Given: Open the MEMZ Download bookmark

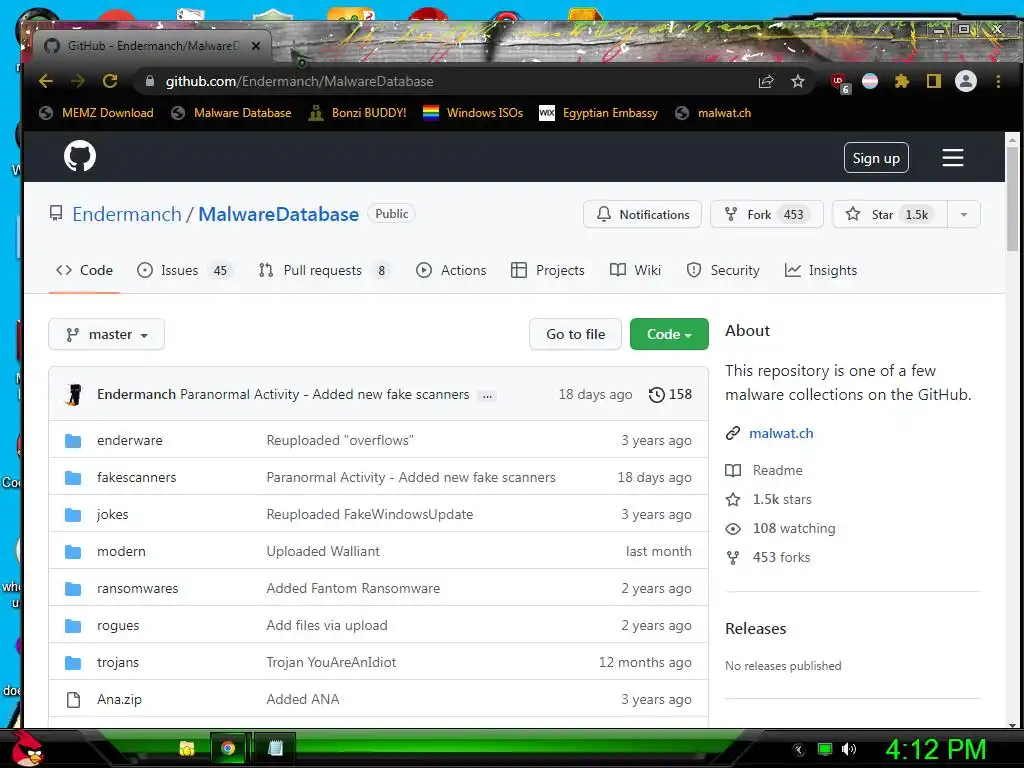Looking at the screenshot, I should (97, 113).
